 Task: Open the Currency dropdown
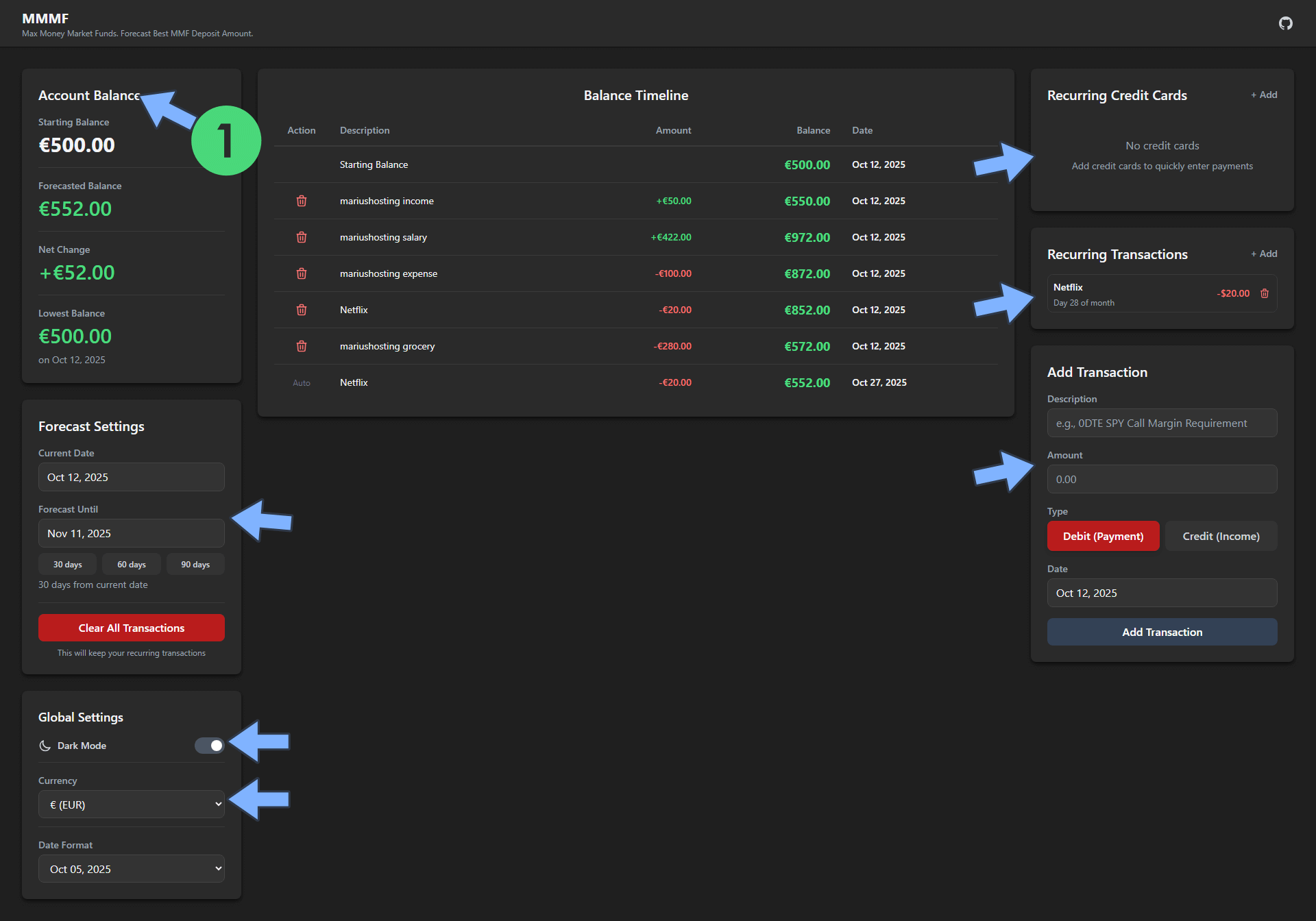coord(132,805)
